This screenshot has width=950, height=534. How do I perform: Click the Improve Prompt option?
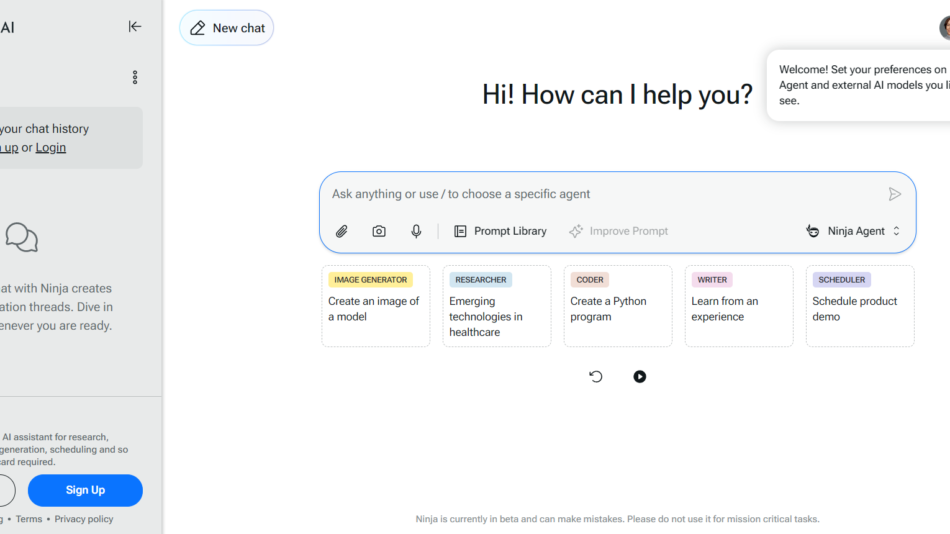(x=618, y=231)
